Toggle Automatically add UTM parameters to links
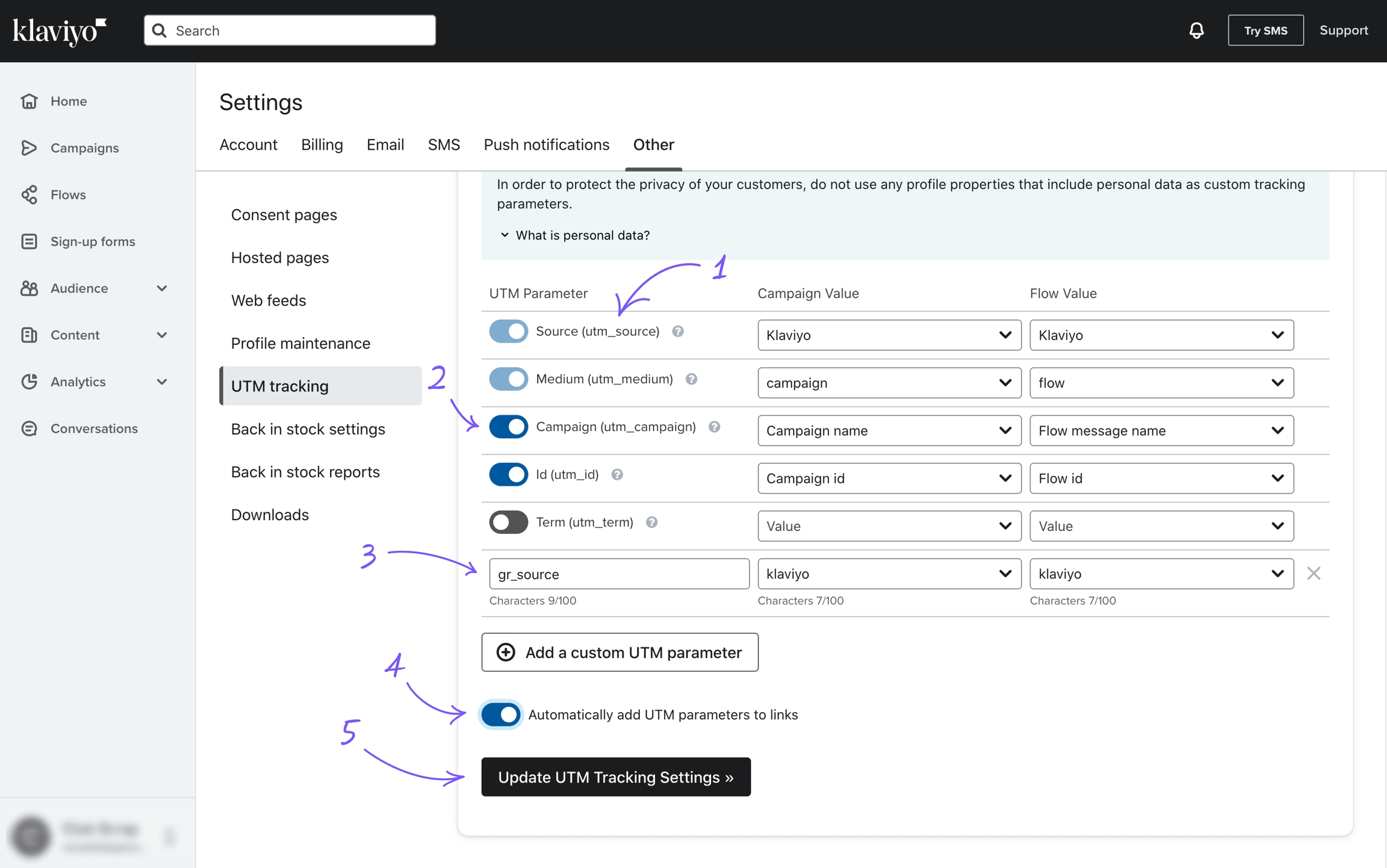The image size is (1387, 868). [501, 715]
